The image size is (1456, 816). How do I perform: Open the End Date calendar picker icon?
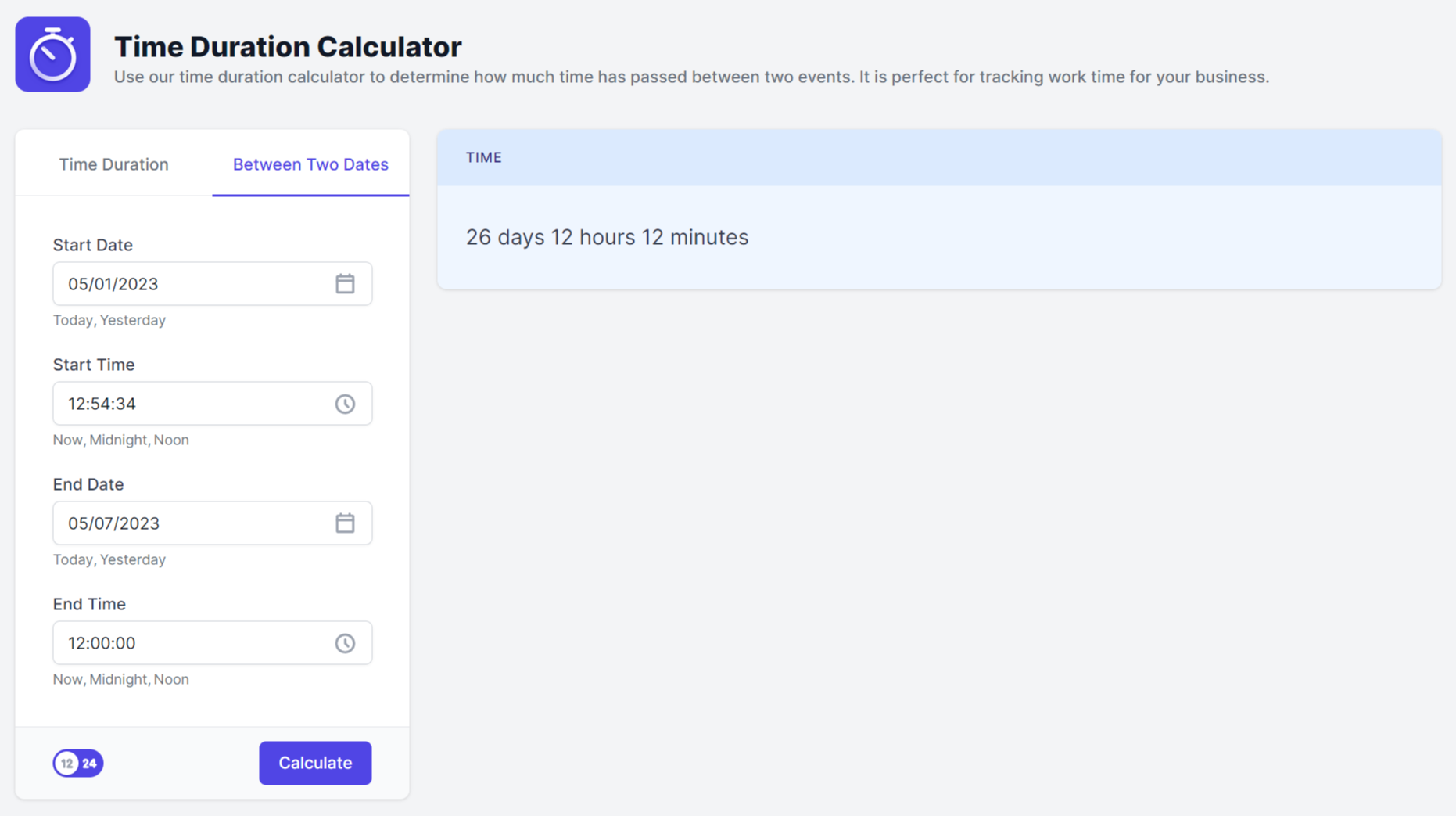tap(345, 523)
